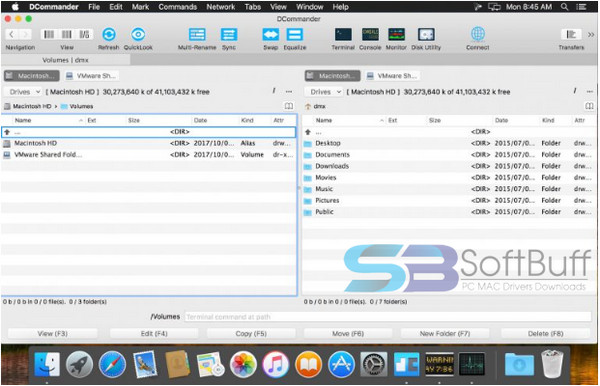Select right panel Macintosh drive button
Image resolution: width=600 pixels, height=386 pixels.
[333, 76]
